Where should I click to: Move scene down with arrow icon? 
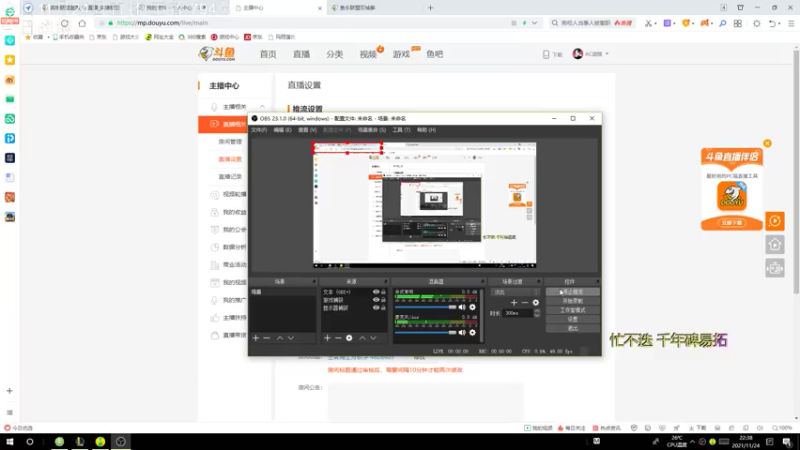(x=291, y=338)
